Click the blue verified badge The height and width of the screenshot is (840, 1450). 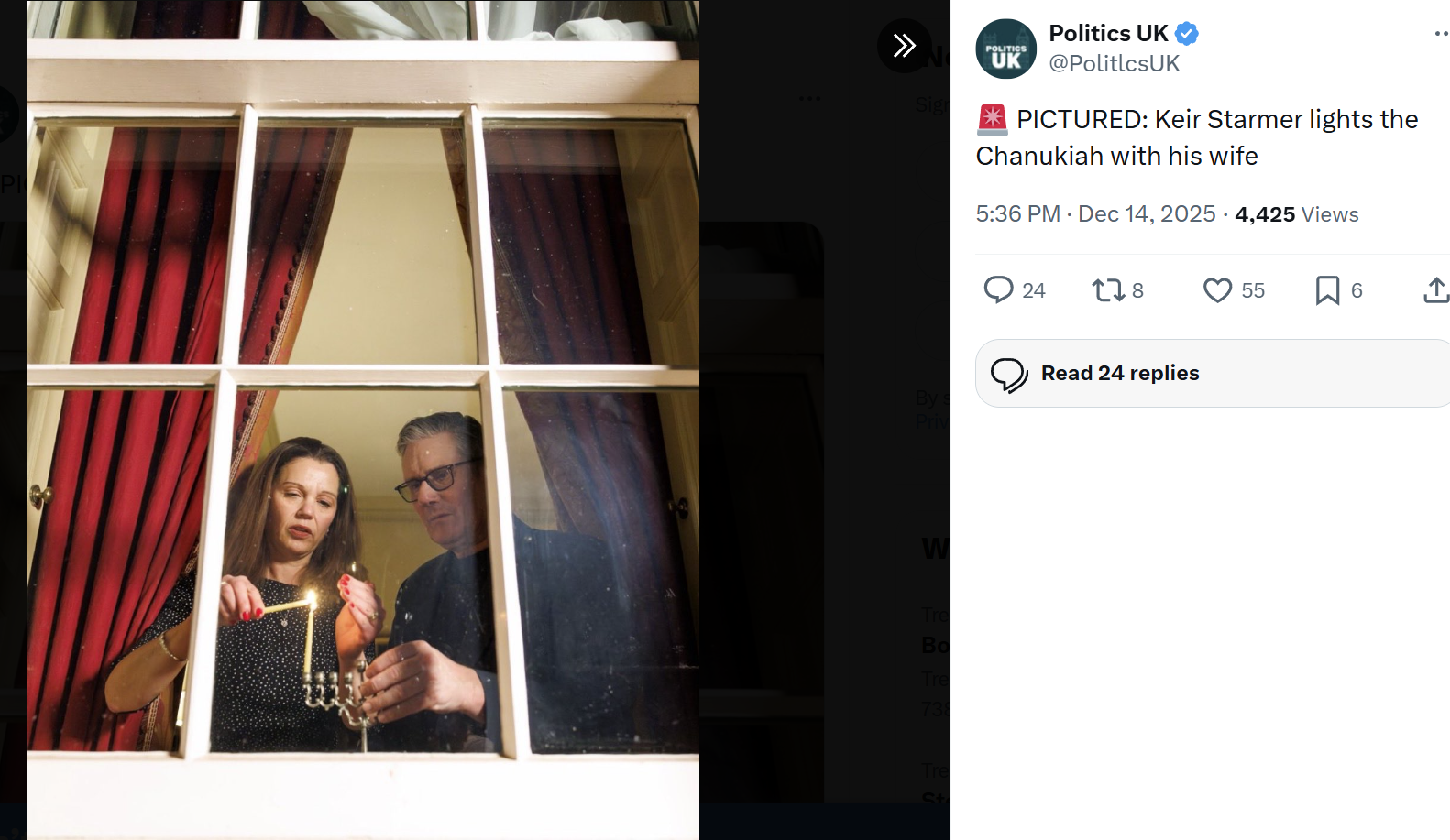[x=1187, y=34]
